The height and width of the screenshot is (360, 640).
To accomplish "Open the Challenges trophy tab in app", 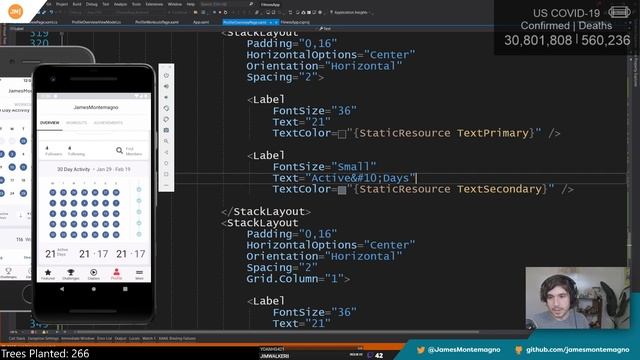I will point(71,274).
